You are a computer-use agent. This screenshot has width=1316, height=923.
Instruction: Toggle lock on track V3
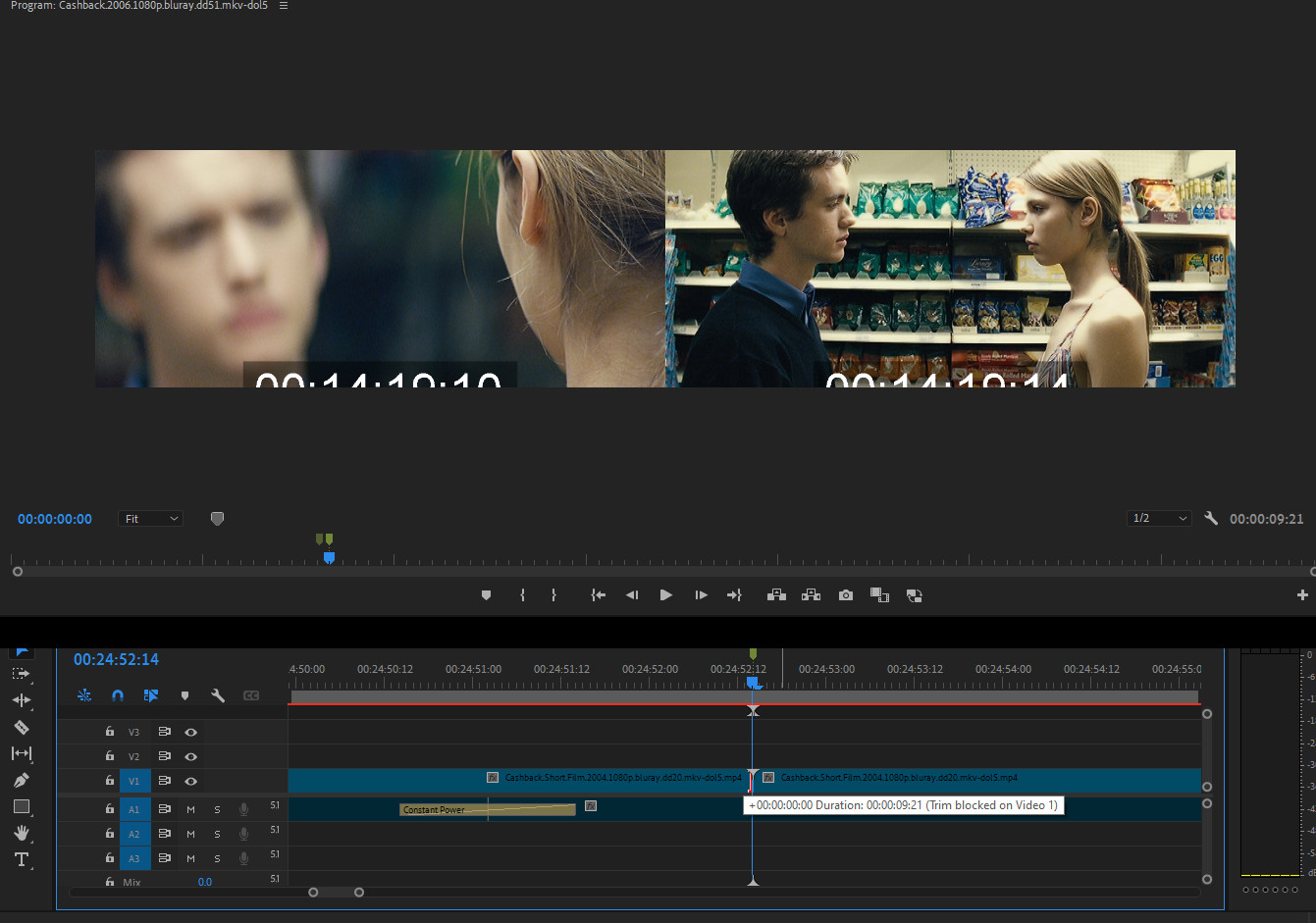[x=110, y=732]
